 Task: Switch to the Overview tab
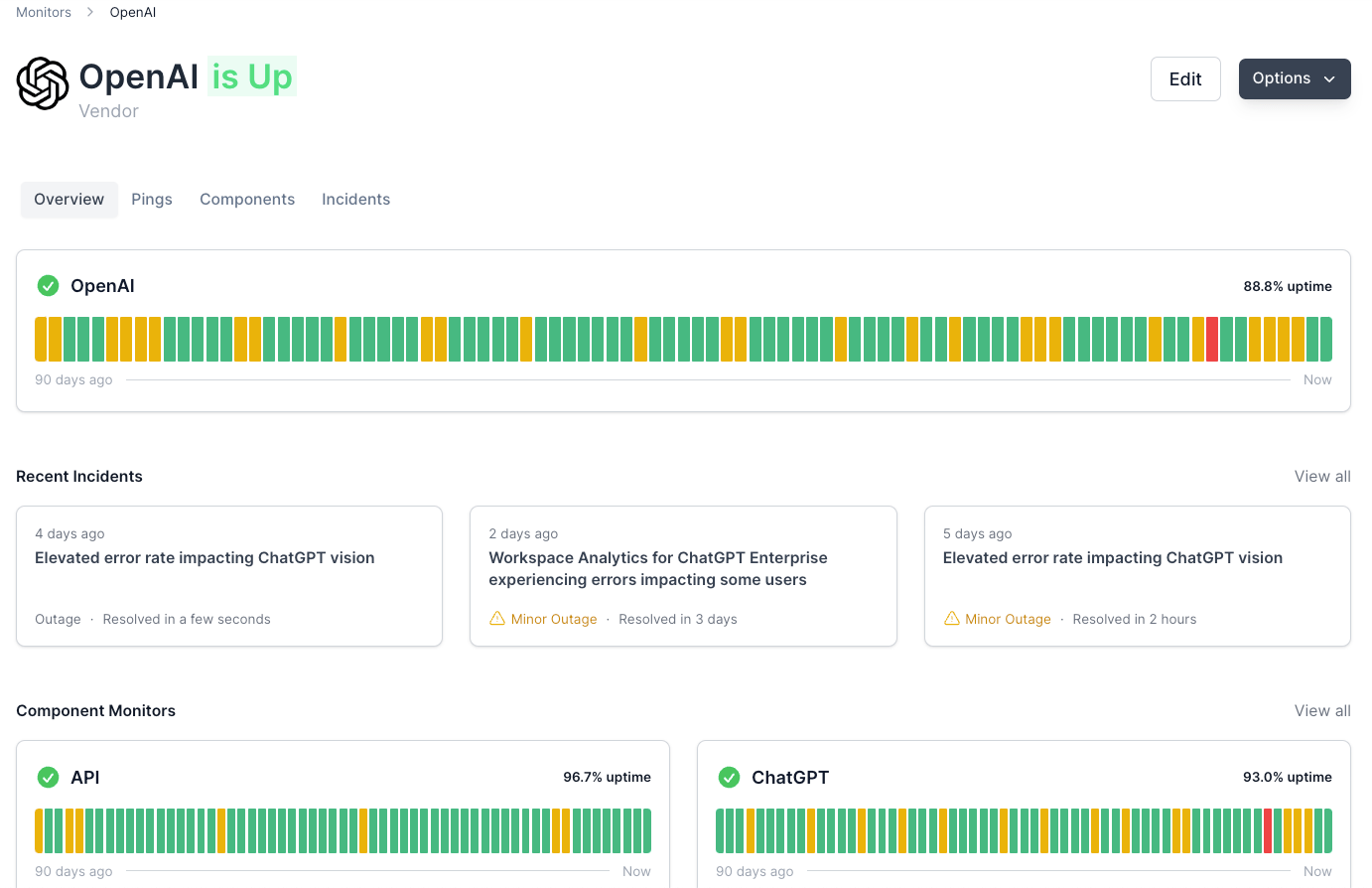(x=69, y=200)
